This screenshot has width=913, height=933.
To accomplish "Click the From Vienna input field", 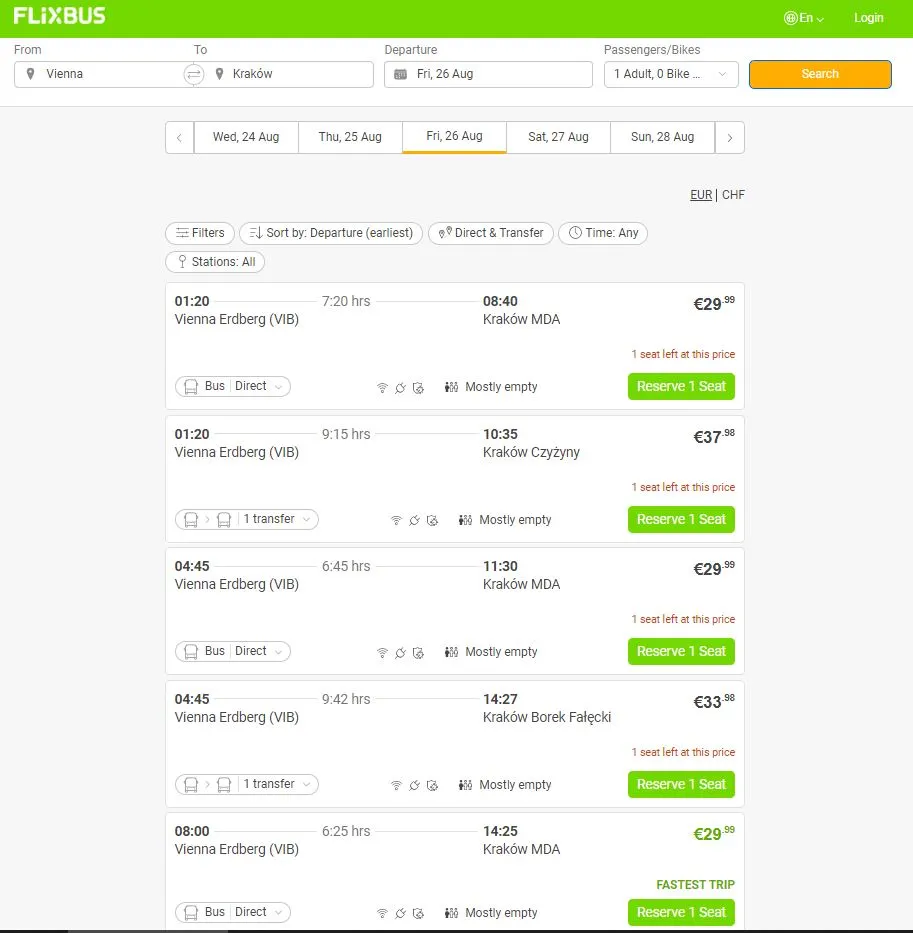I will (99, 74).
